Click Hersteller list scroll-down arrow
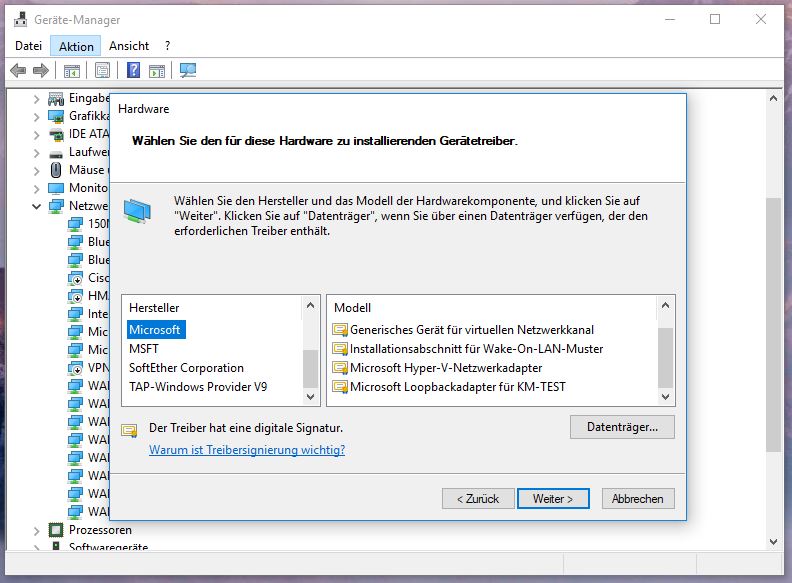Screen dimensions: 792x583 click(311, 397)
